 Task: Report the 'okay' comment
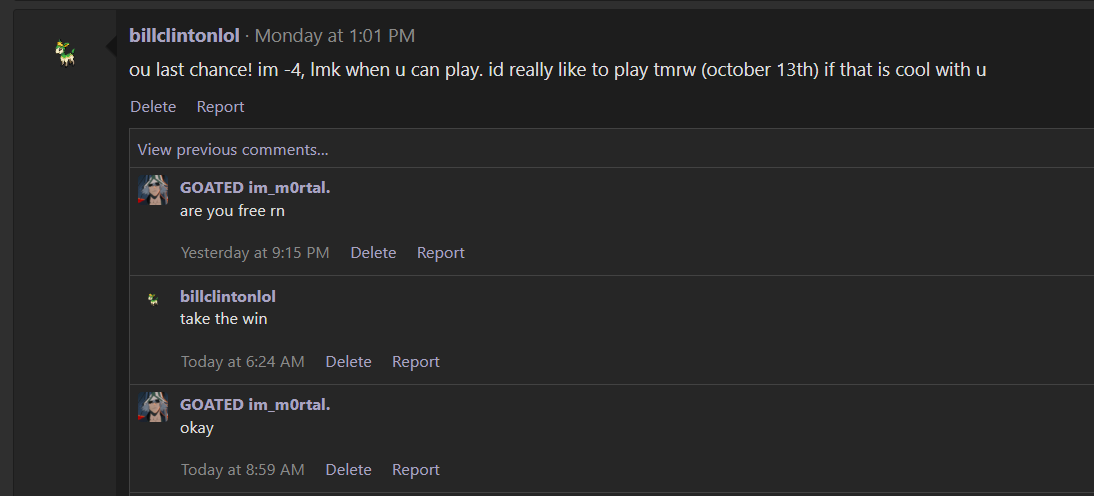coord(415,470)
